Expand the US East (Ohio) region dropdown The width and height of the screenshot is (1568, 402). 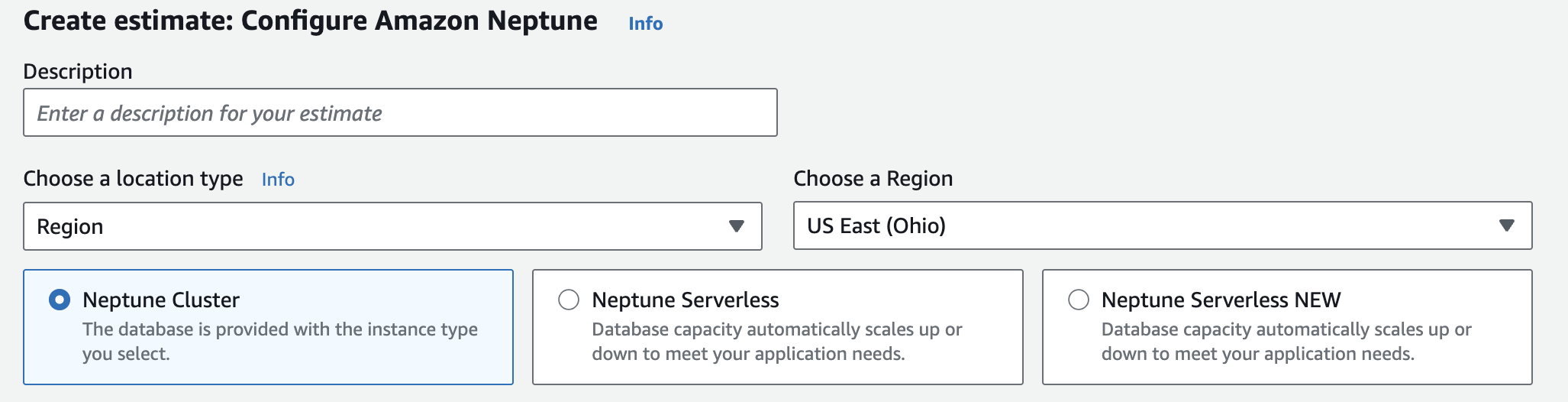tap(1145, 225)
